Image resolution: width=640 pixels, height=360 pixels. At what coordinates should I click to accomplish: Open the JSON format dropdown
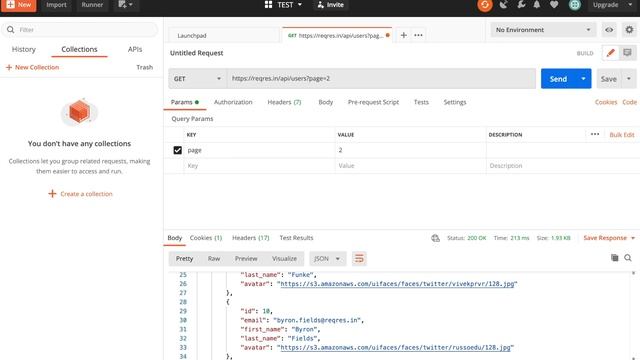(327, 258)
